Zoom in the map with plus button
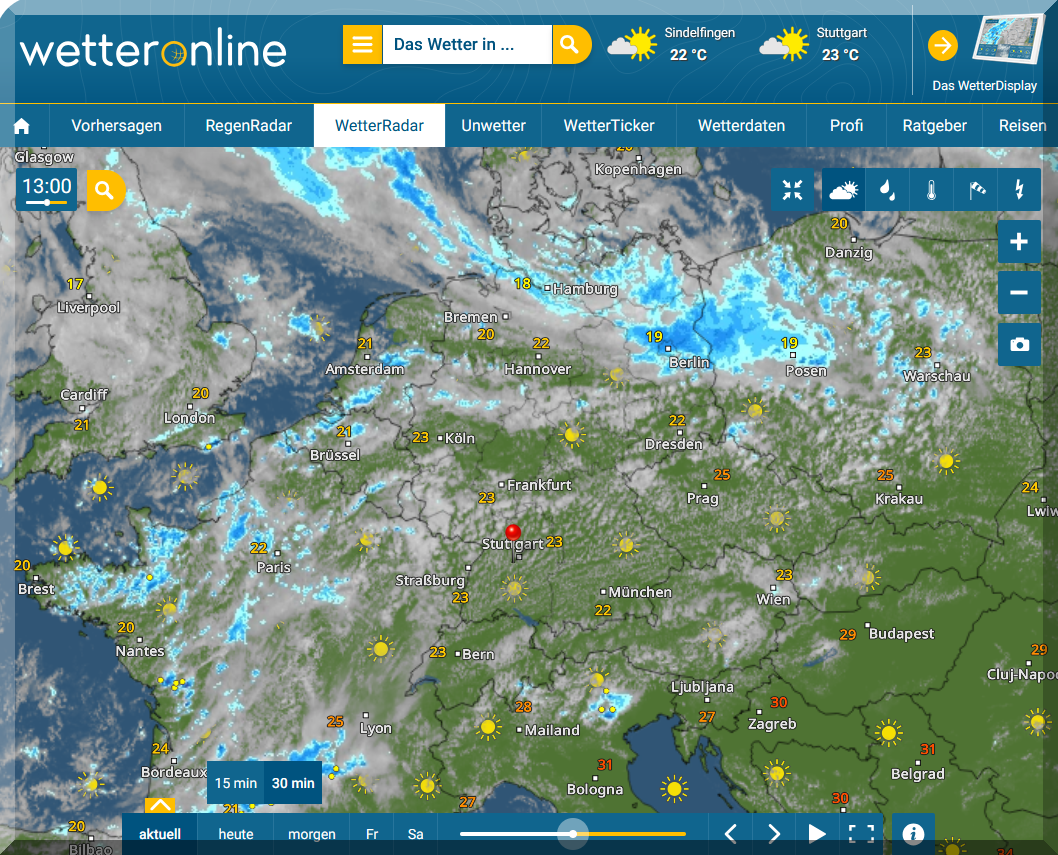1058x855 pixels. (x=1019, y=242)
